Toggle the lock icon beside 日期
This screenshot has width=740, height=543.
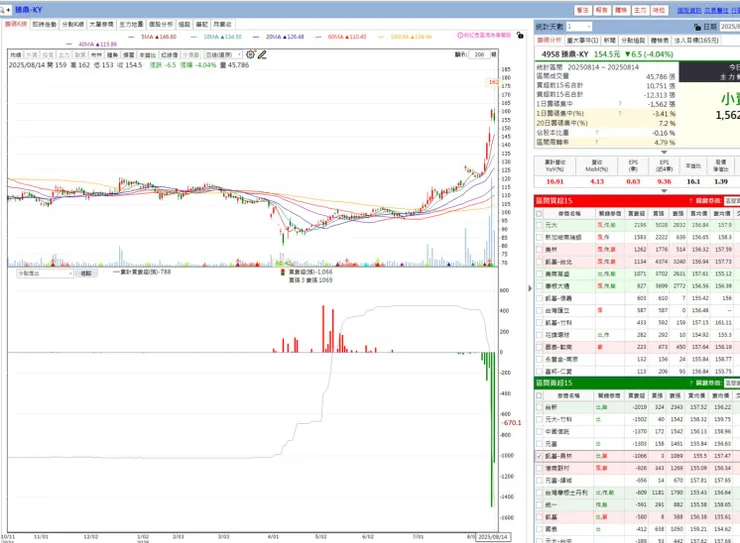point(698,27)
